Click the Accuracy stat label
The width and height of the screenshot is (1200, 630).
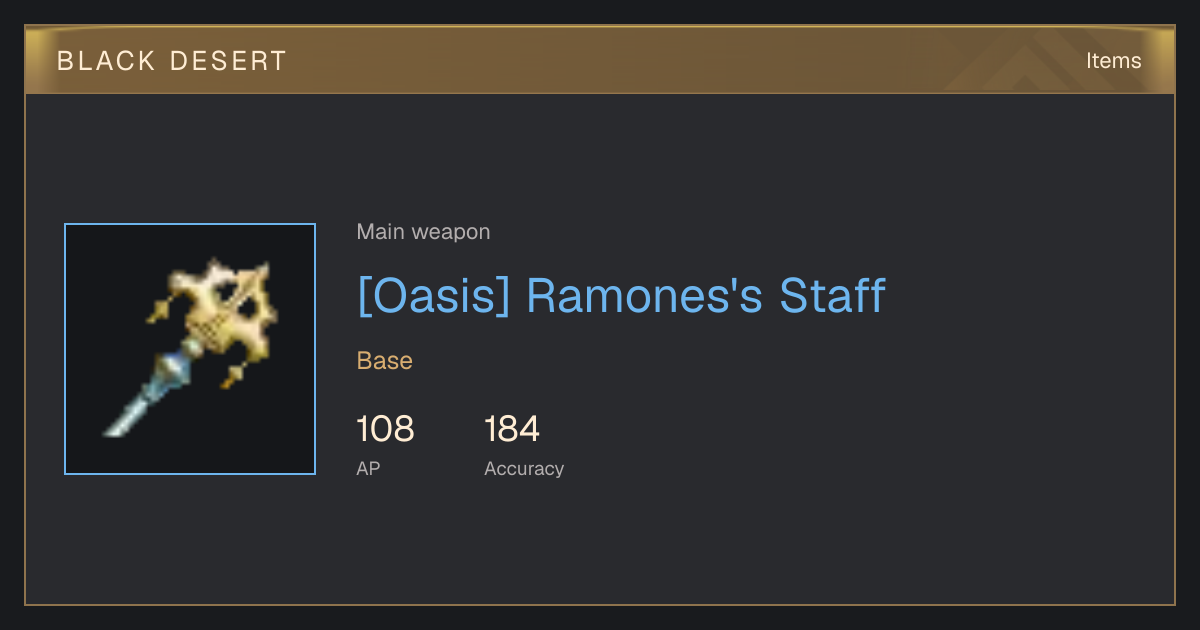click(524, 469)
